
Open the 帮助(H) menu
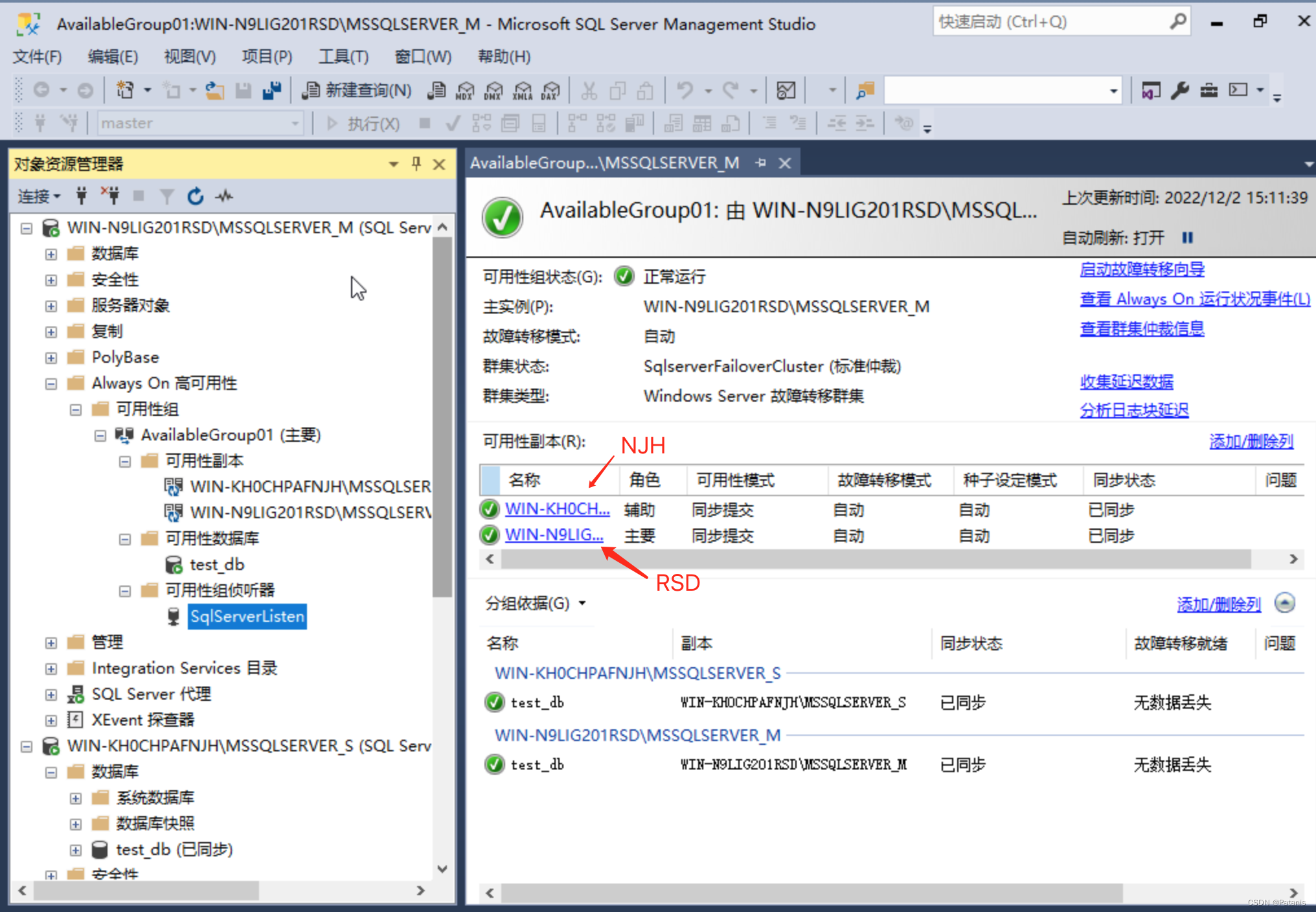click(504, 57)
